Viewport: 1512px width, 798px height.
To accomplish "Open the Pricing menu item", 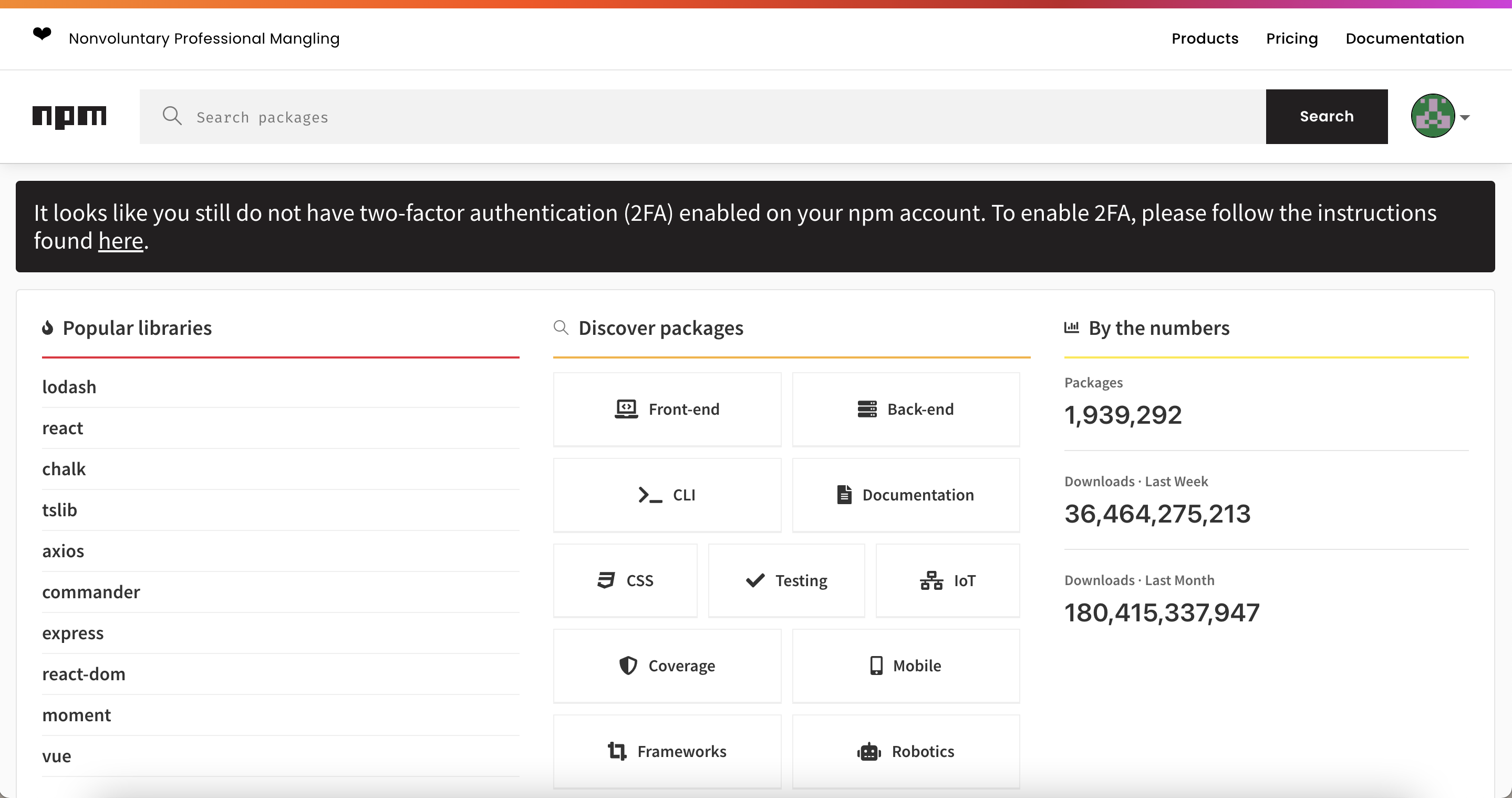I will coord(1291,39).
